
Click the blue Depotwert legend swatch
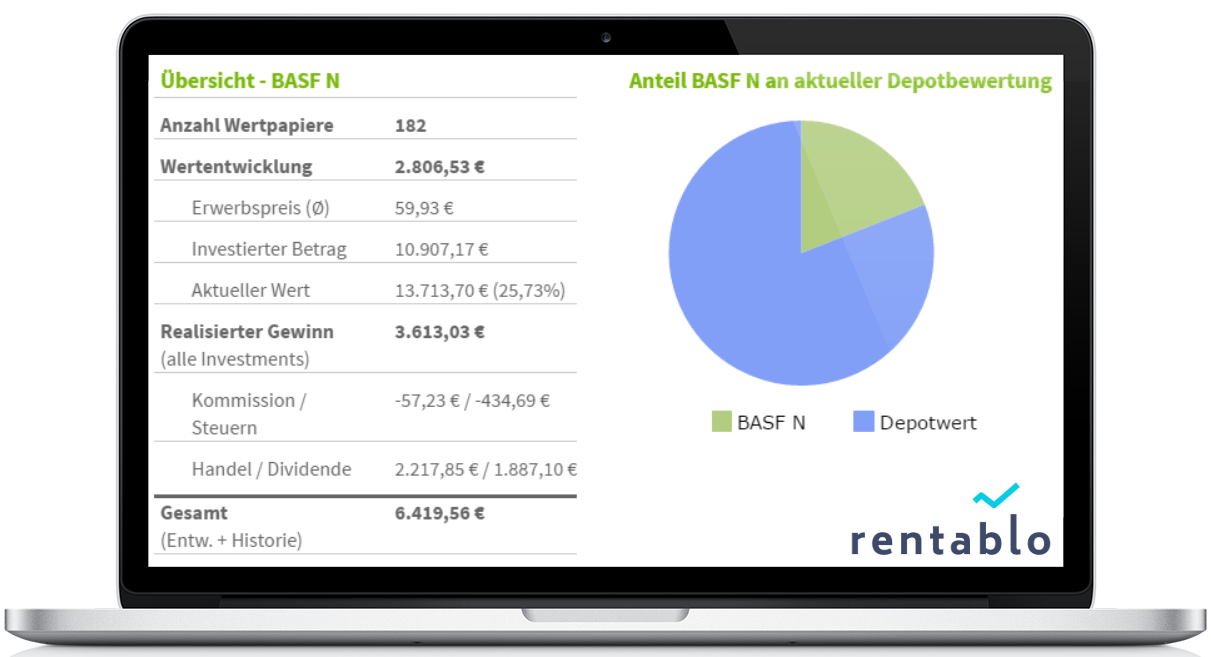(864, 422)
